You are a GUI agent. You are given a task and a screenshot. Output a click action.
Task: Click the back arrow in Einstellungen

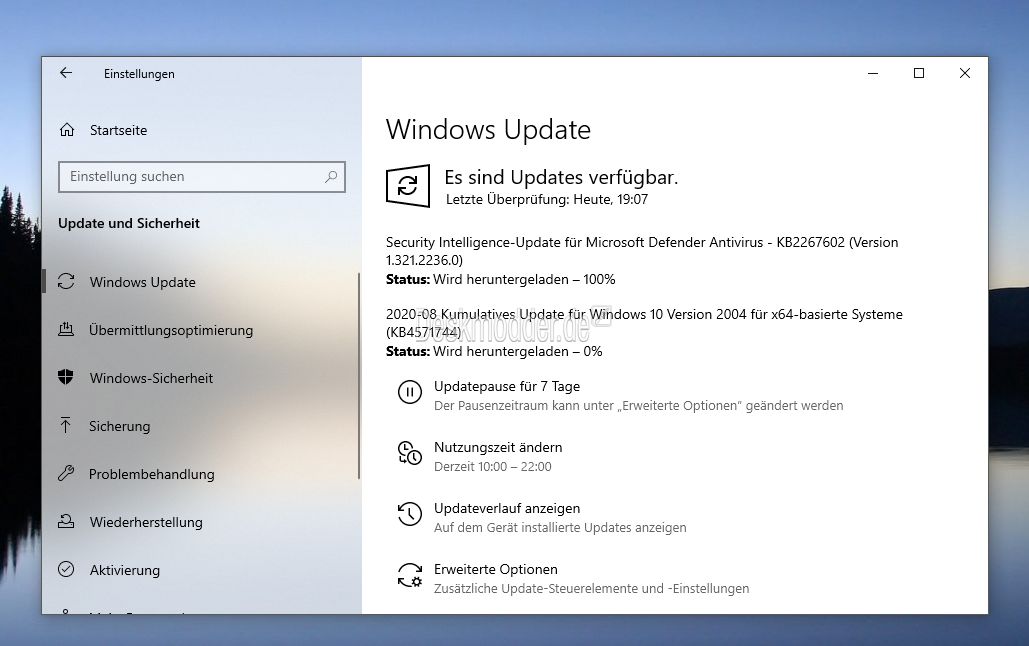[x=66, y=73]
